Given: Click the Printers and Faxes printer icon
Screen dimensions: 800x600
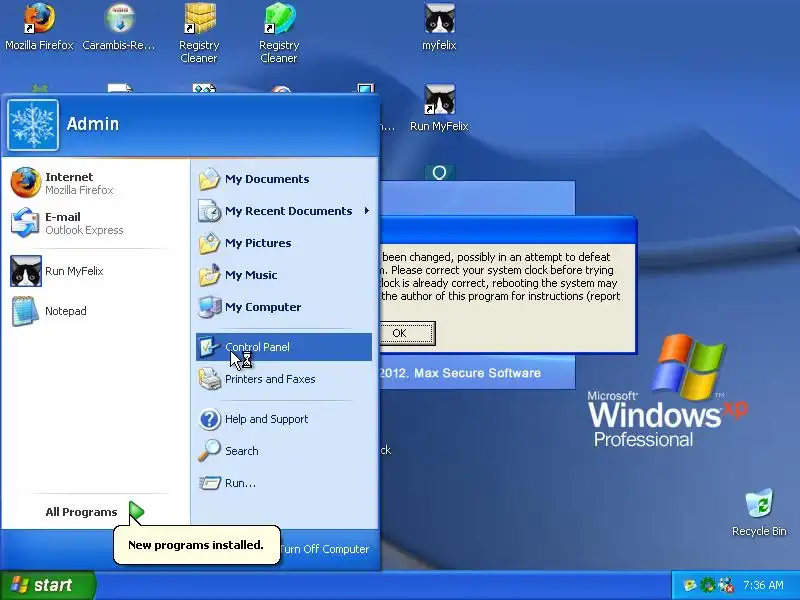Looking at the screenshot, I should [x=210, y=379].
